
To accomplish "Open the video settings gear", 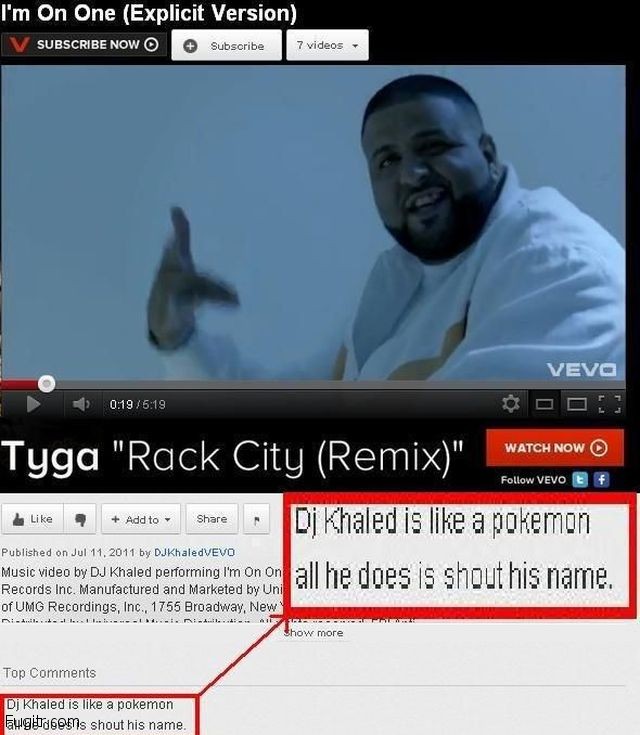I will pos(511,404).
